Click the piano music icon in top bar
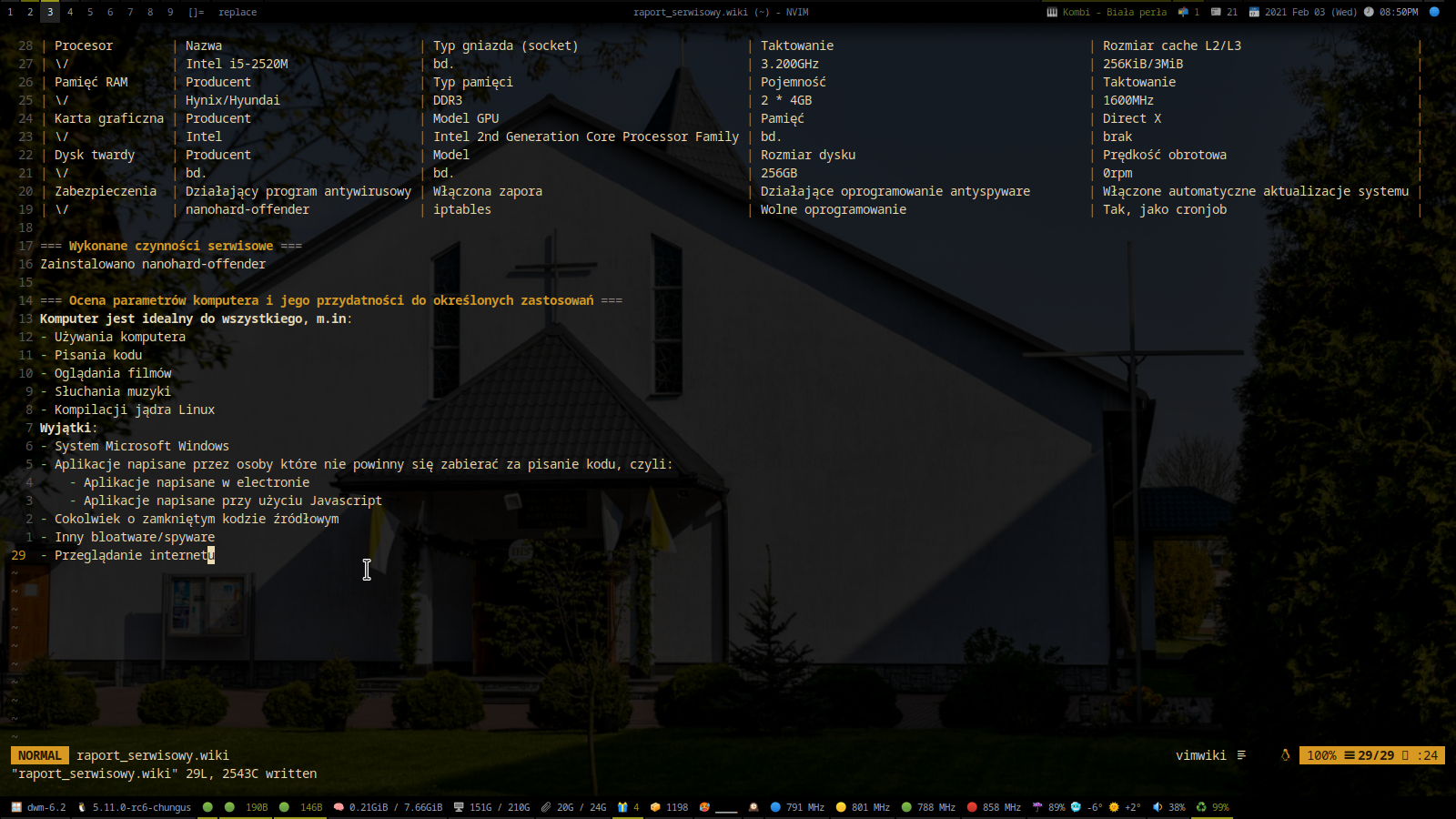The height and width of the screenshot is (819, 1456). coord(1052,12)
